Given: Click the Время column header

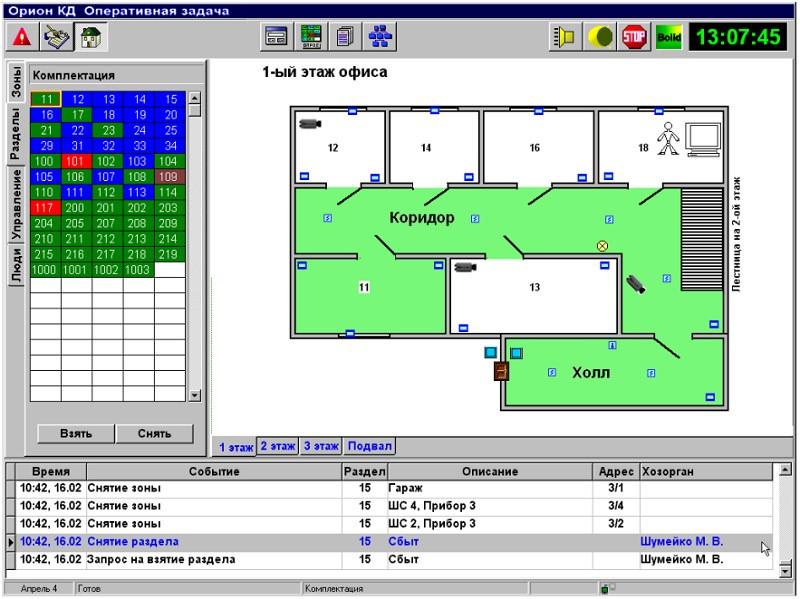Looking at the screenshot, I should [51, 471].
